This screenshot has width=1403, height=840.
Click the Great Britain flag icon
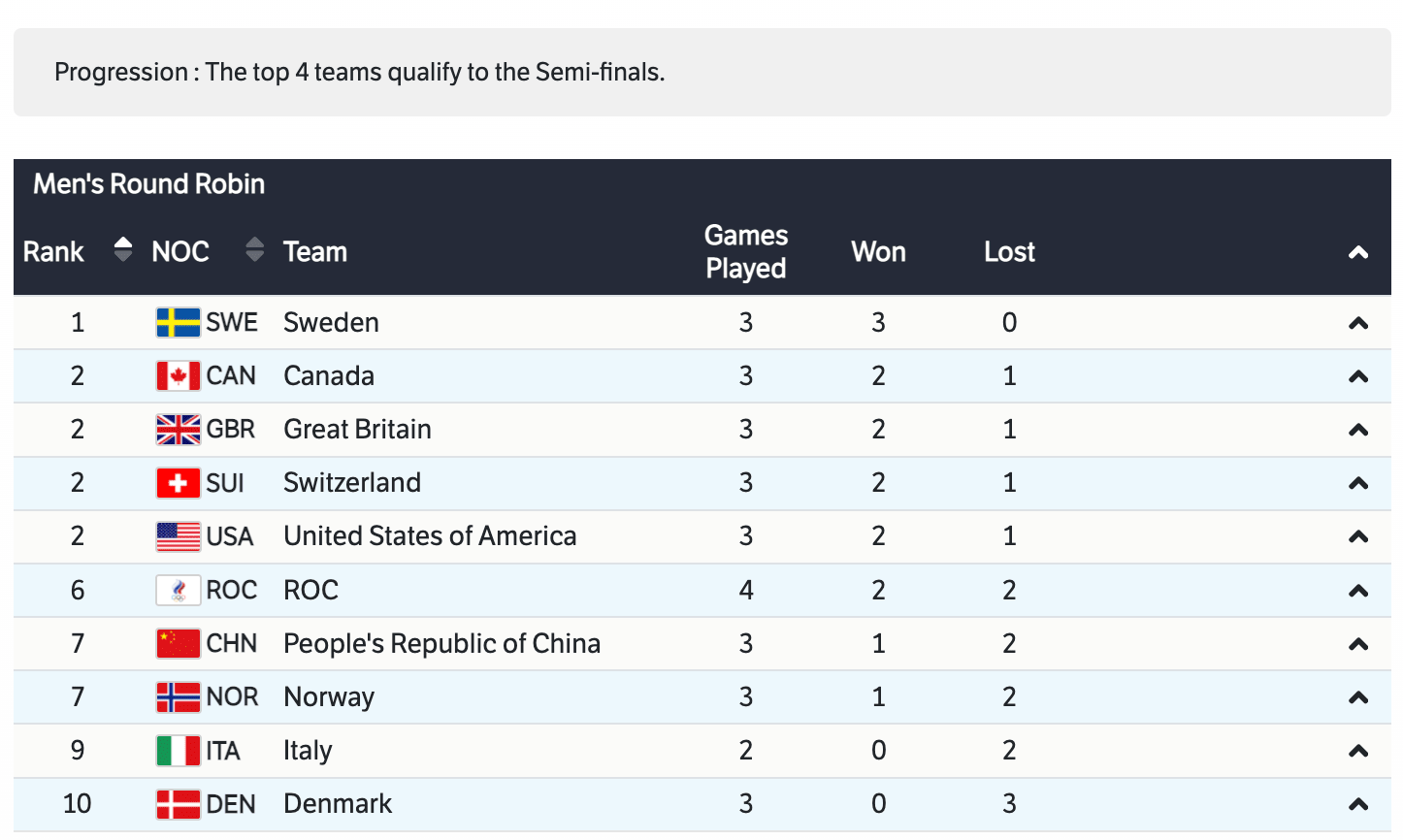click(178, 429)
